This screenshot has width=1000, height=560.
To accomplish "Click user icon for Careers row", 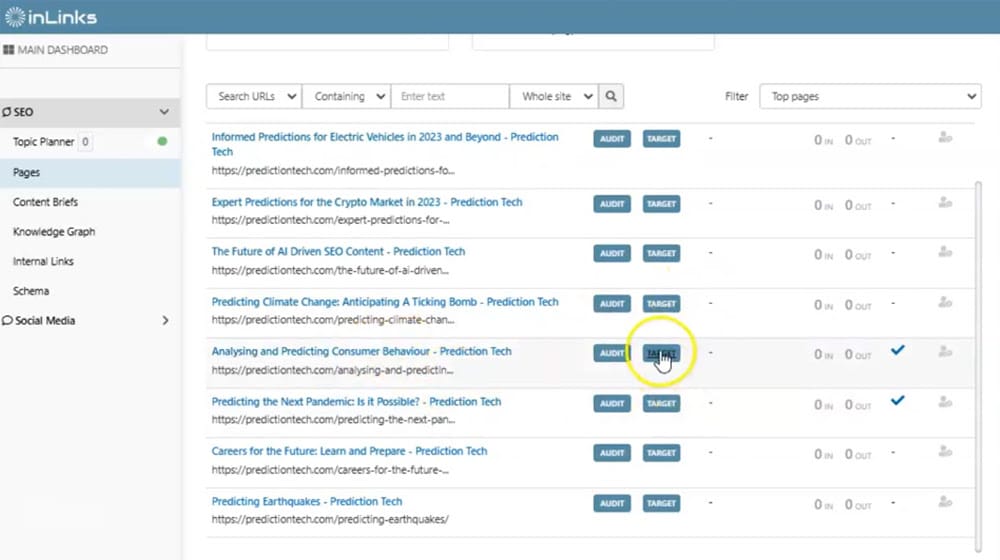I will pyautogui.click(x=945, y=452).
